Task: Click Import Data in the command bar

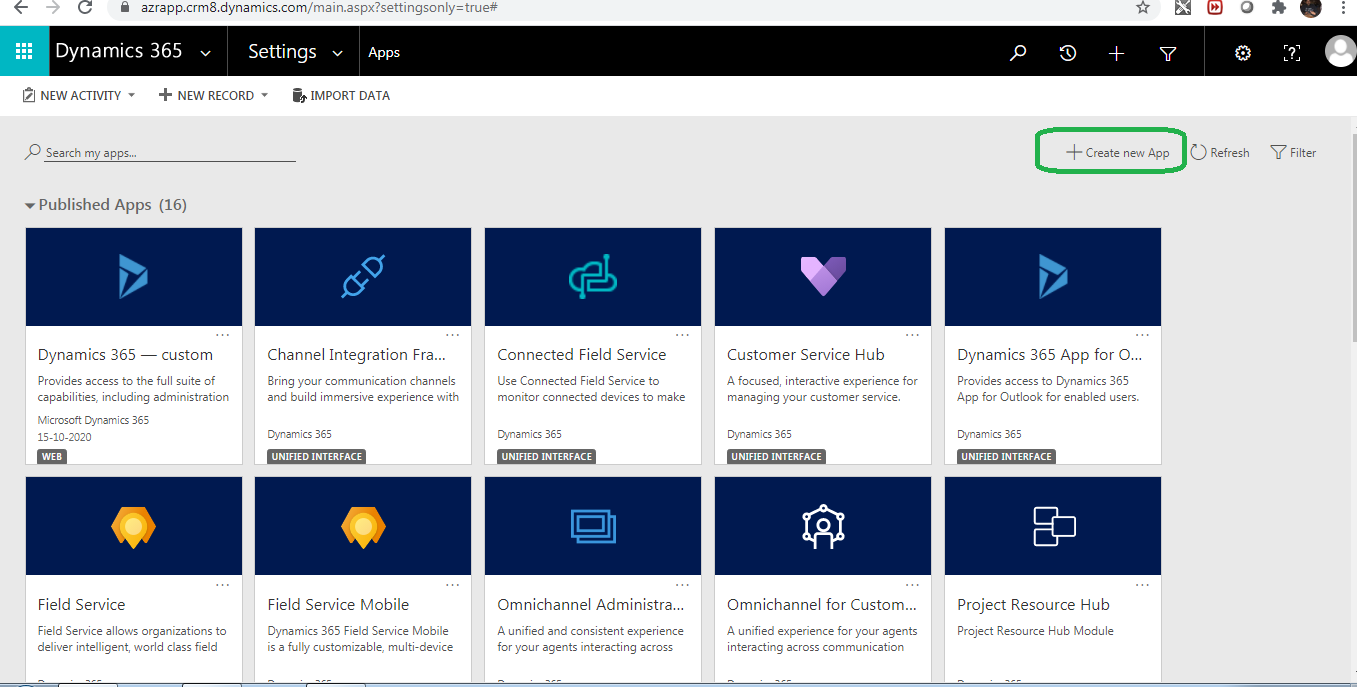Action: (341, 96)
